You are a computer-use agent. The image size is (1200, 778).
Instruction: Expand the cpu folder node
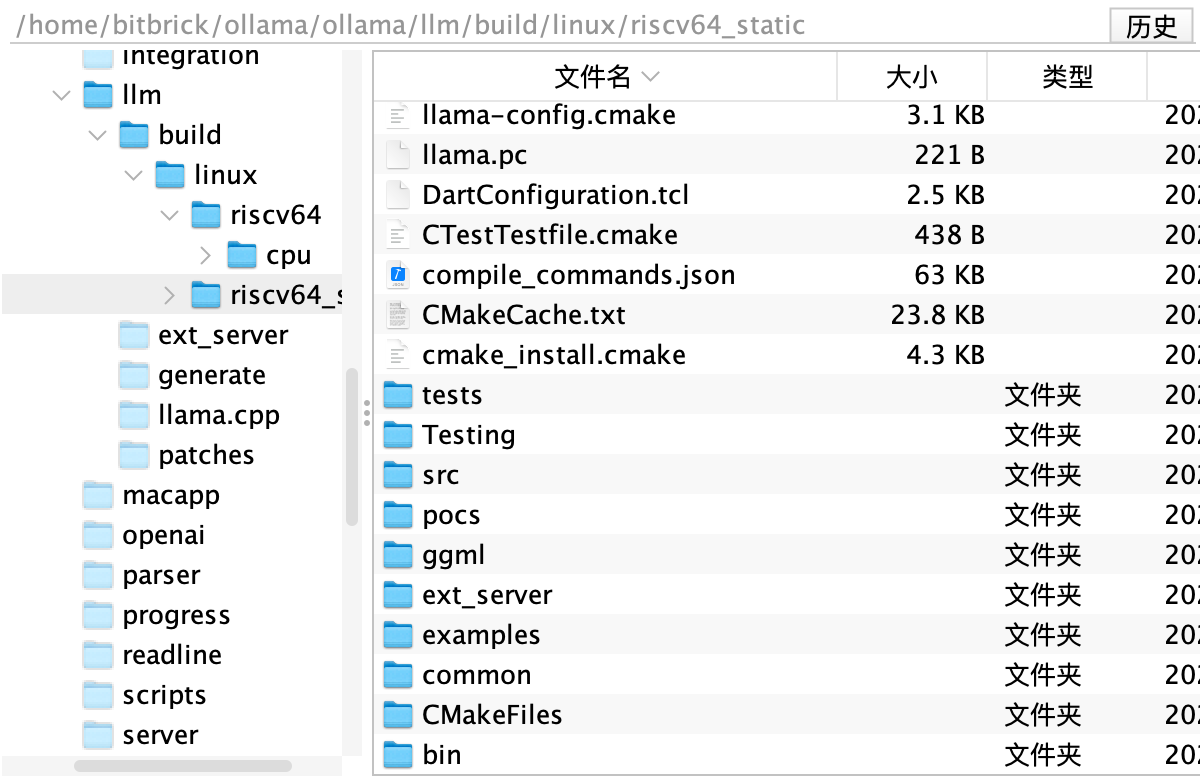pyautogui.click(x=205, y=255)
